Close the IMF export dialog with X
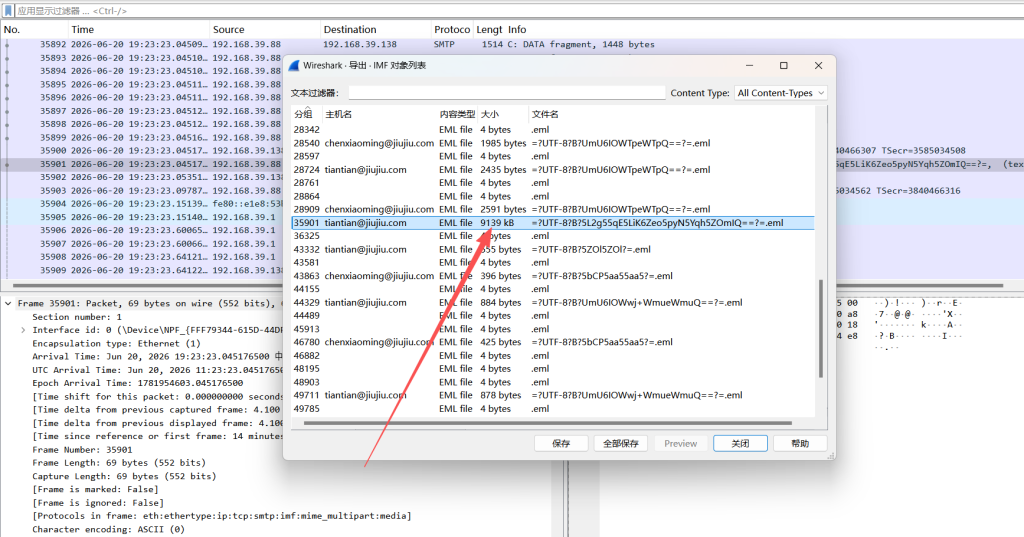The height and width of the screenshot is (537, 1024). [818, 65]
